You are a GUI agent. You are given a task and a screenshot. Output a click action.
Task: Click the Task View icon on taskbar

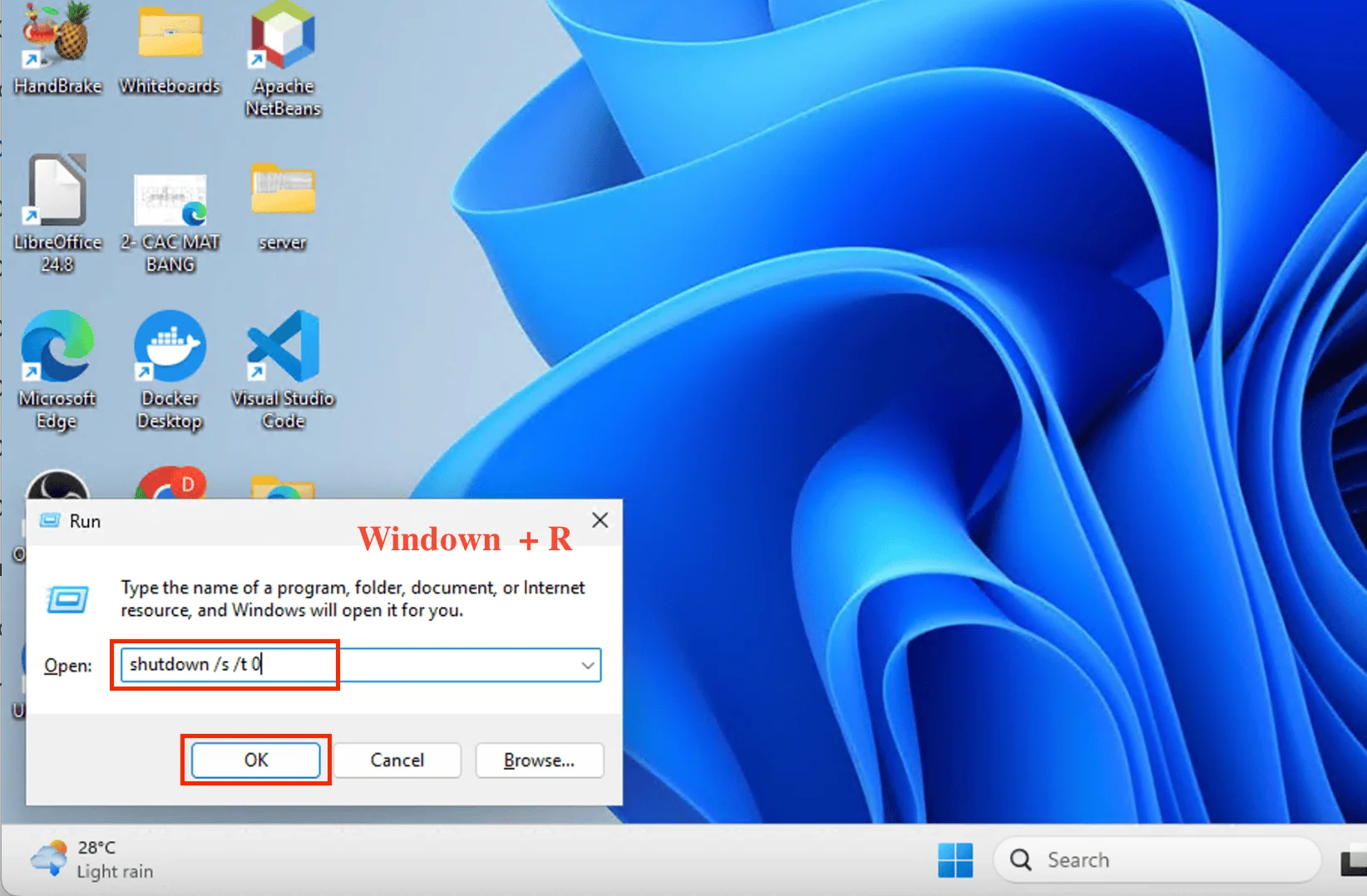(x=1355, y=861)
